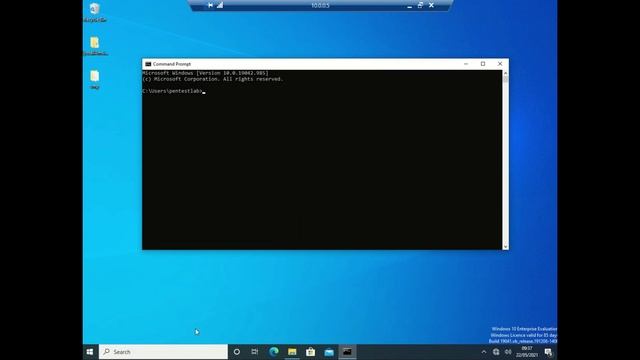Select Command Prompt taskbar button
Image resolution: width=640 pixels, height=360 pixels.
(x=347, y=352)
